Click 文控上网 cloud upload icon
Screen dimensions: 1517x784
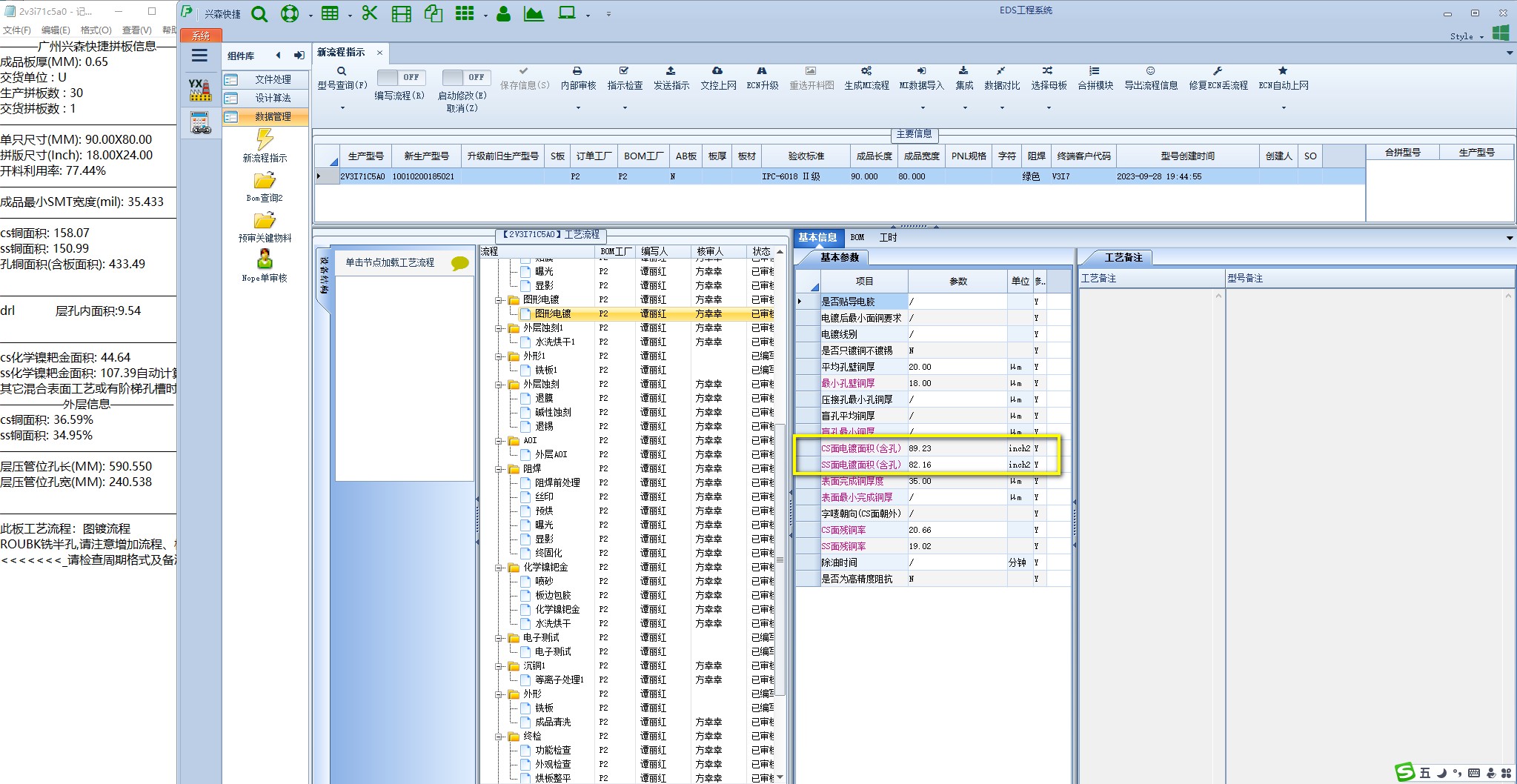[717, 70]
